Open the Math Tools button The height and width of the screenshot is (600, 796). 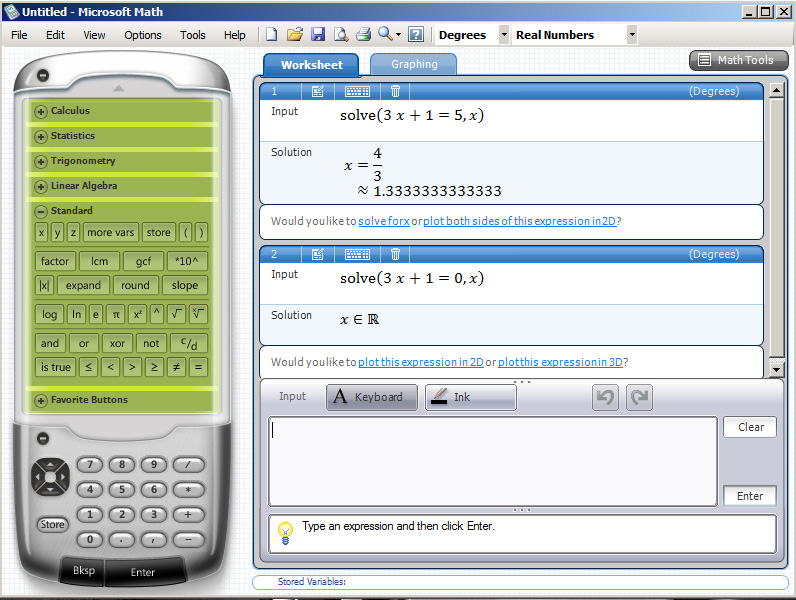(739, 60)
